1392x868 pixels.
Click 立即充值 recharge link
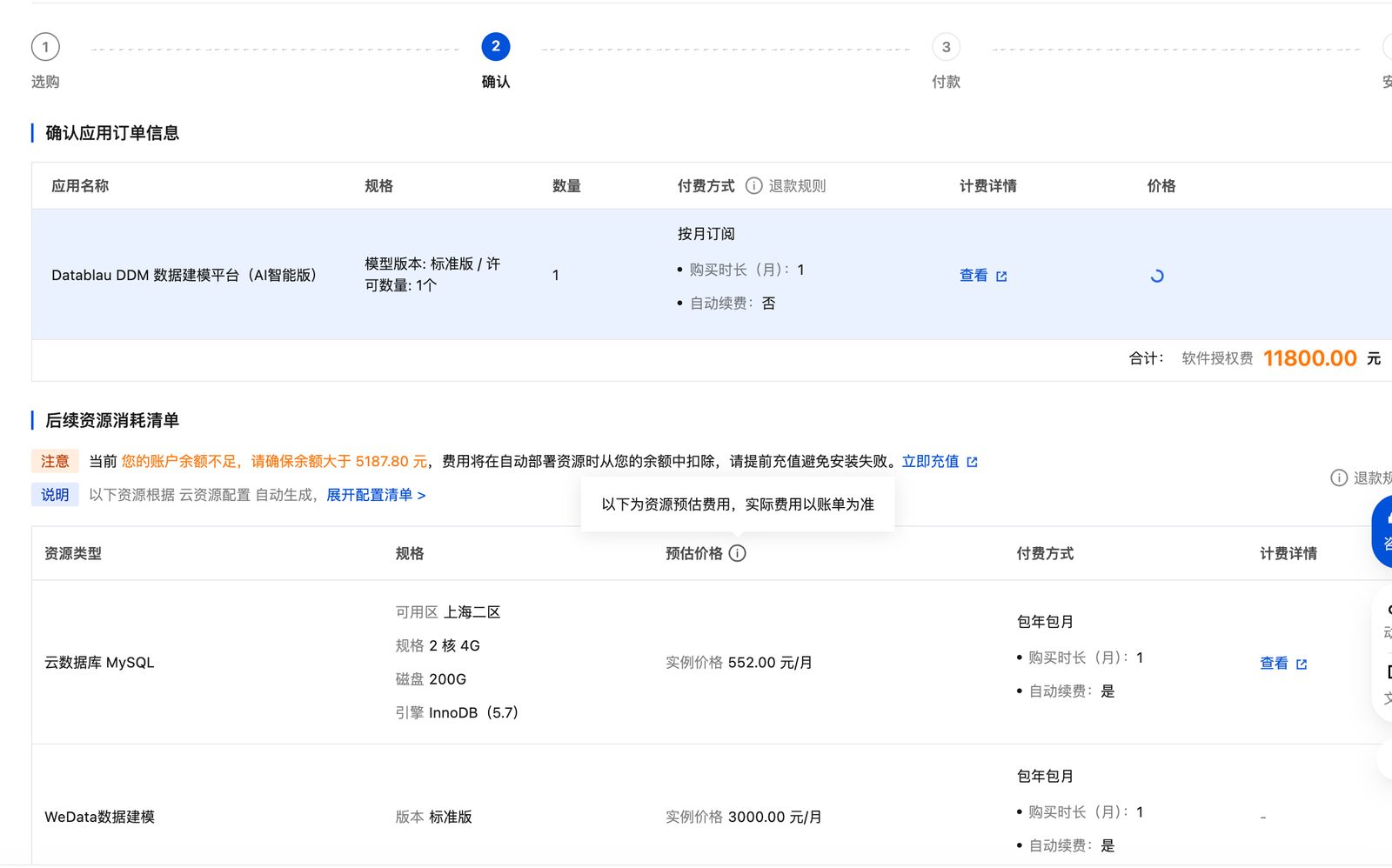[930, 462]
